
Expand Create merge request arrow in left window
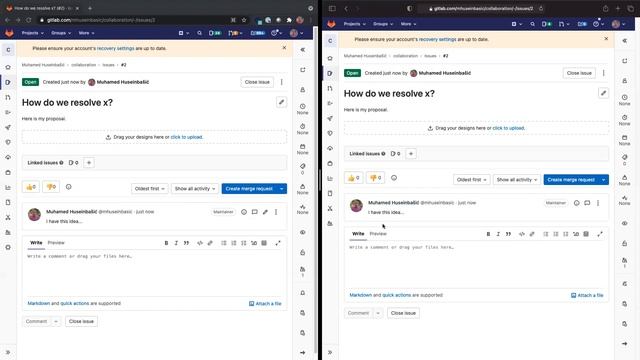(x=282, y=189)
